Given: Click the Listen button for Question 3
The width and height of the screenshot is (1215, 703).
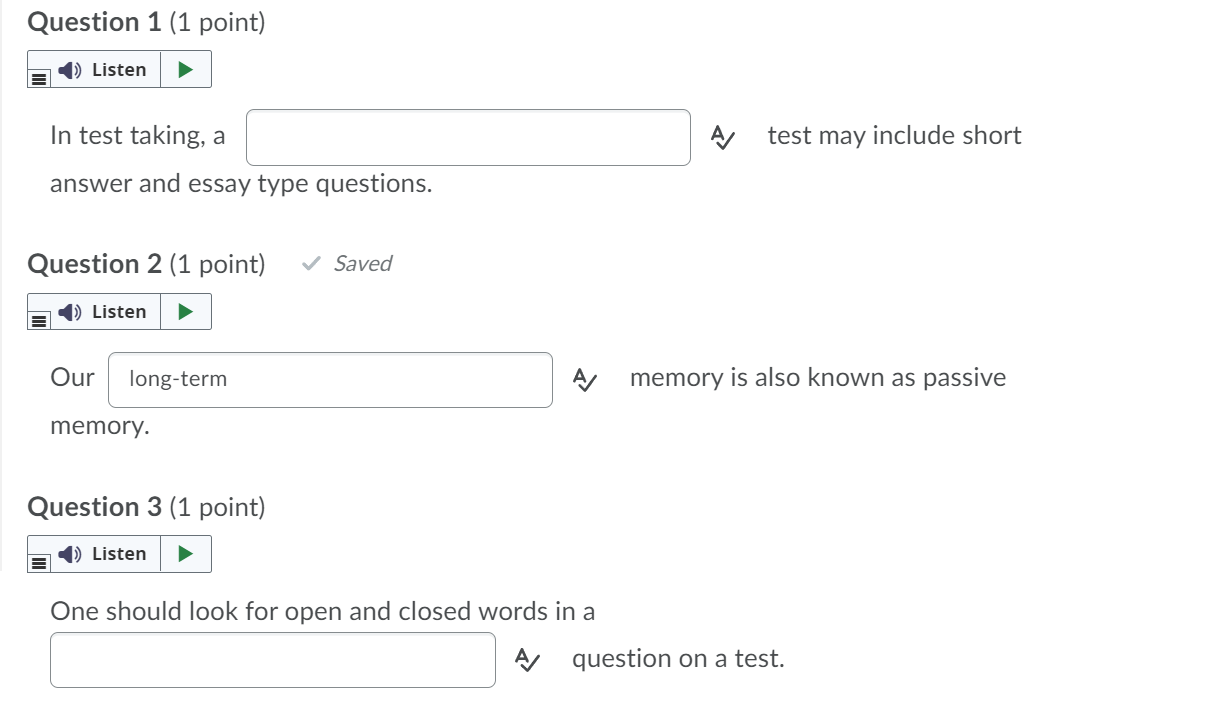Looking at the screenshot, I should tap(105, 553).
